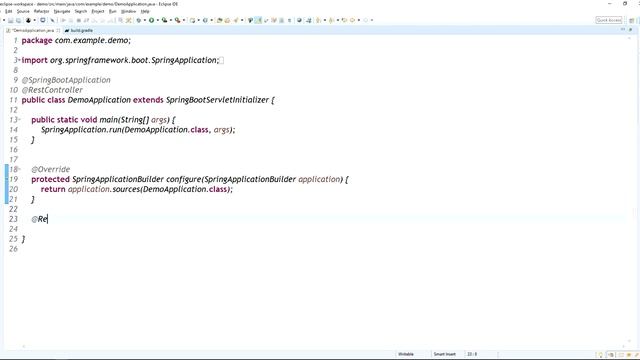Open the Run menu
The width and height of the screenshot is (640, 360).
[x=113, y=11]
